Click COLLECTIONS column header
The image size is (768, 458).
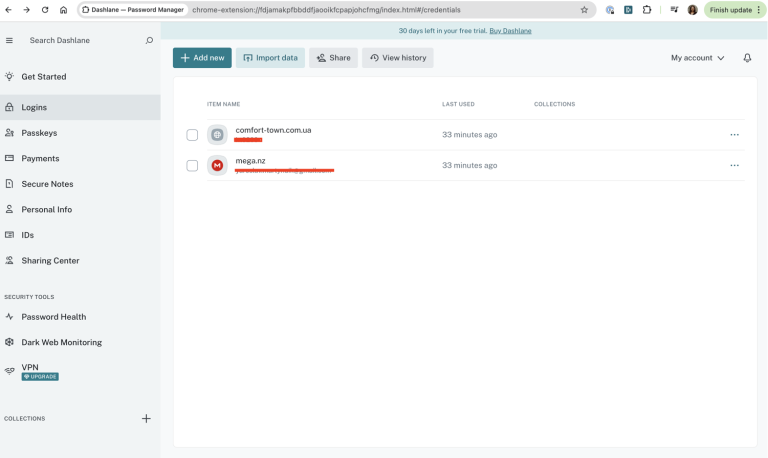[x=554, y=104]
